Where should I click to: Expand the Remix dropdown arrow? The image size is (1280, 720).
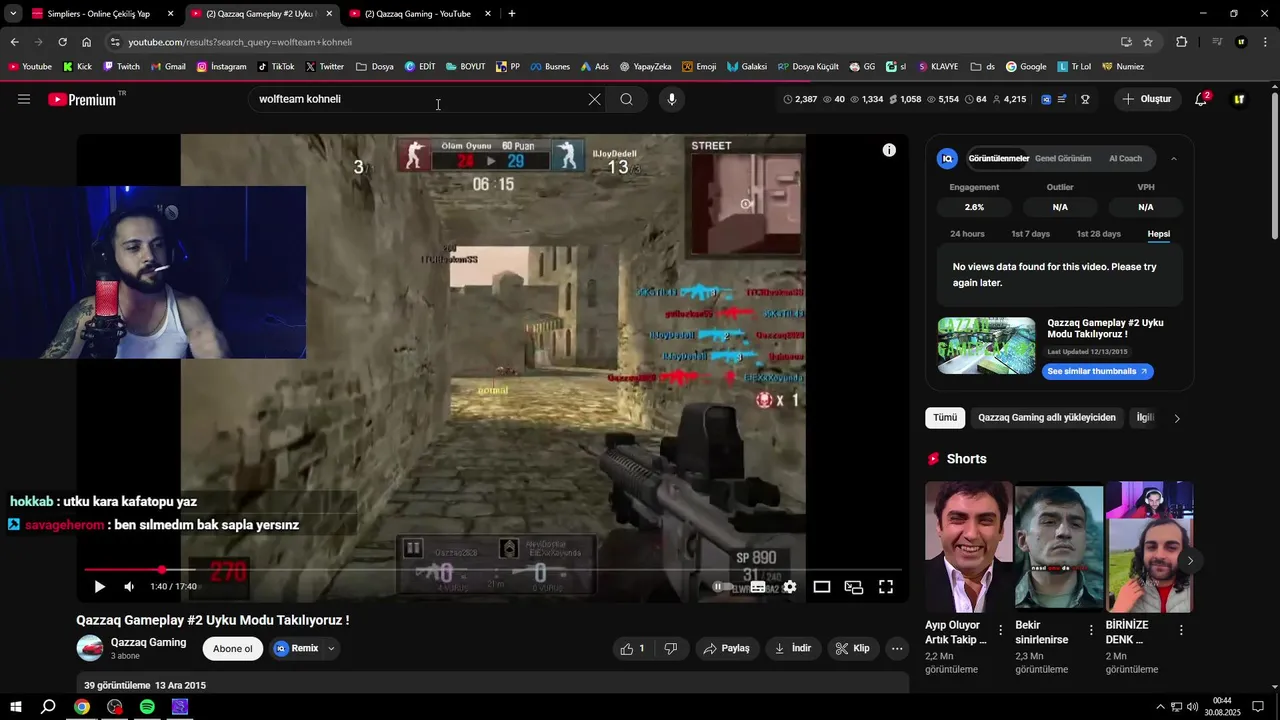(x=331, y=648)
